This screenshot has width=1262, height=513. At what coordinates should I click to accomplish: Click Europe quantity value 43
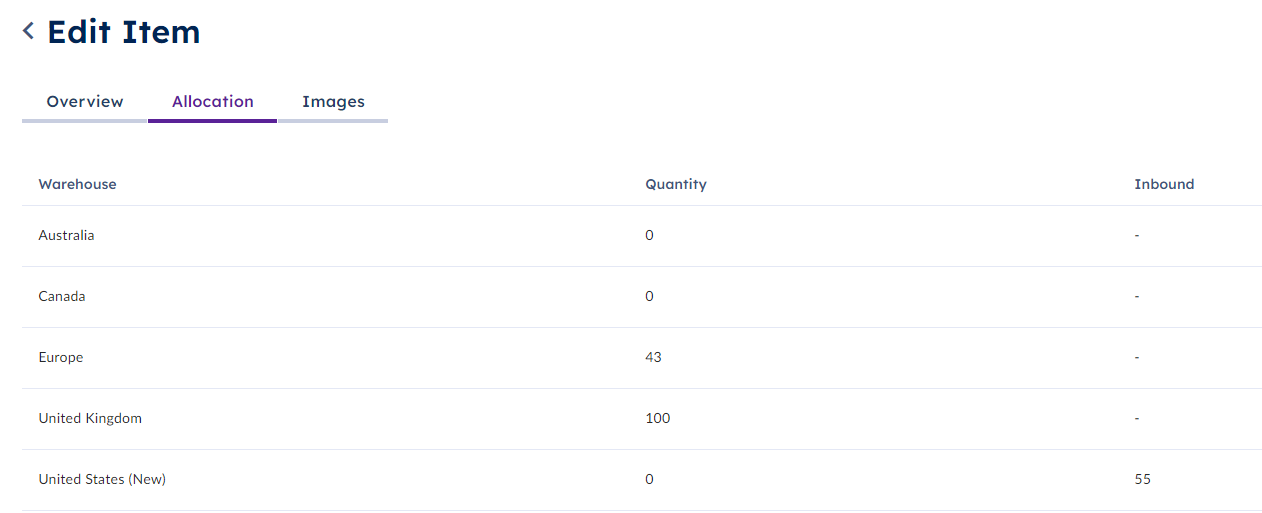(x=653, y=357)
